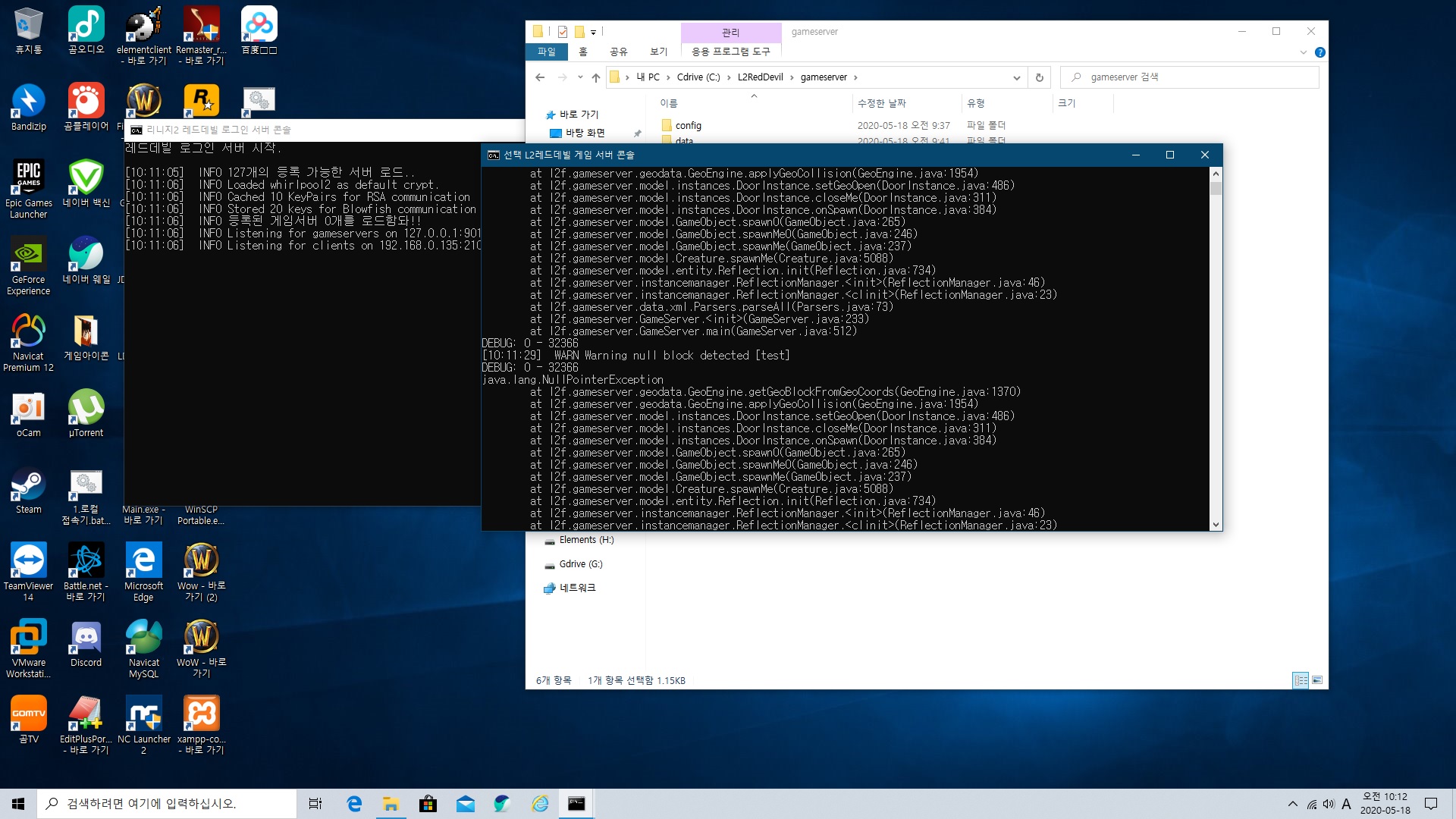Image resolution: width=1456 pixels, height=819 pixels.
Task: Open the recent locations dropdown arrow
Action: 580,77
